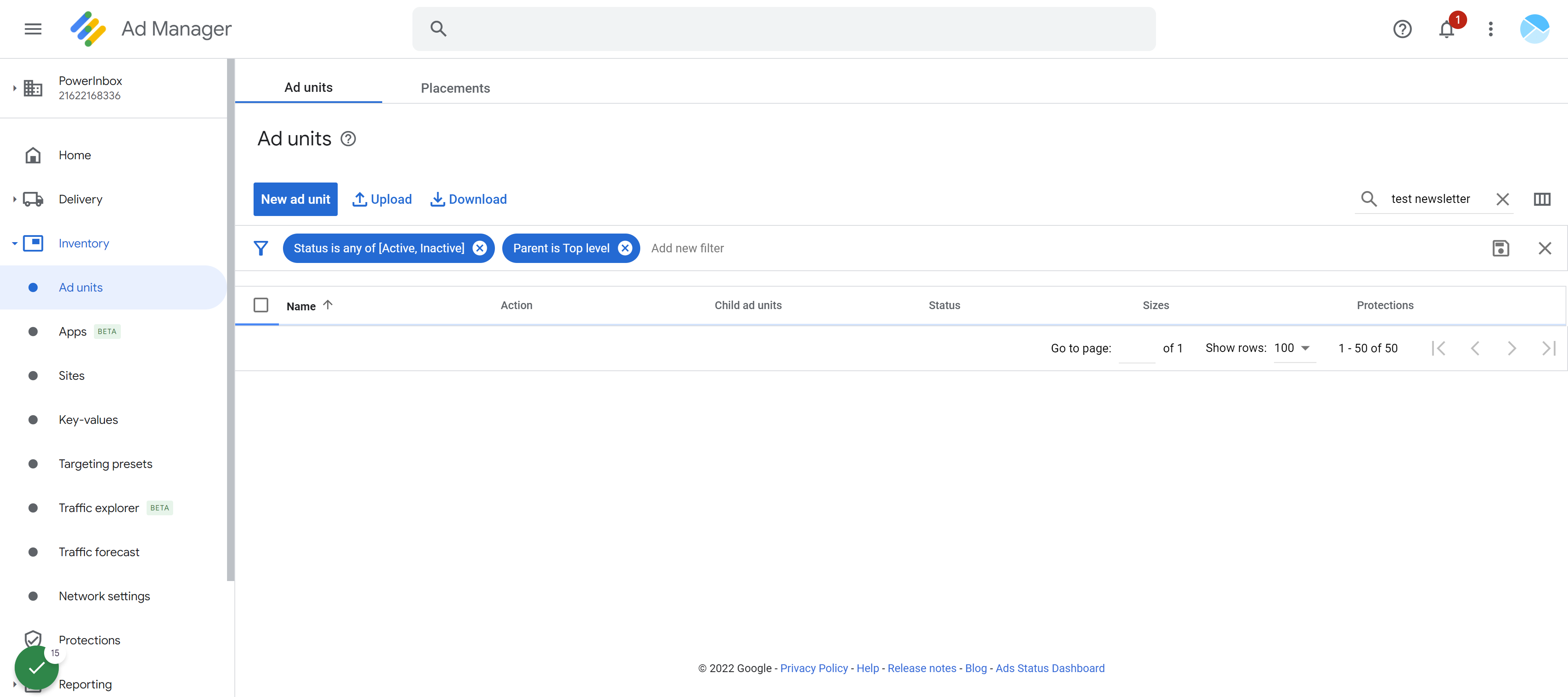The image size is (1568, 697).
Task: Go to the first page of results
Action: click(x=1438, y=348)
